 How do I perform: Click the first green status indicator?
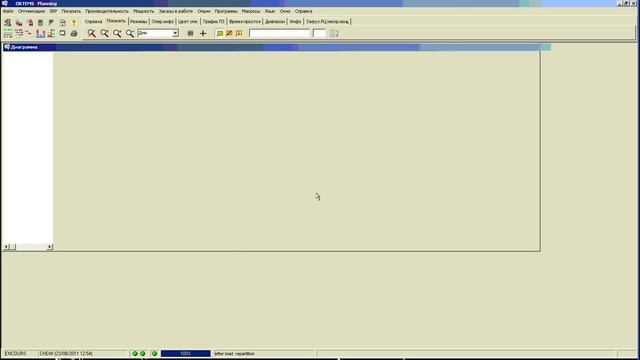pyautogui.click(x=135, y=353)
